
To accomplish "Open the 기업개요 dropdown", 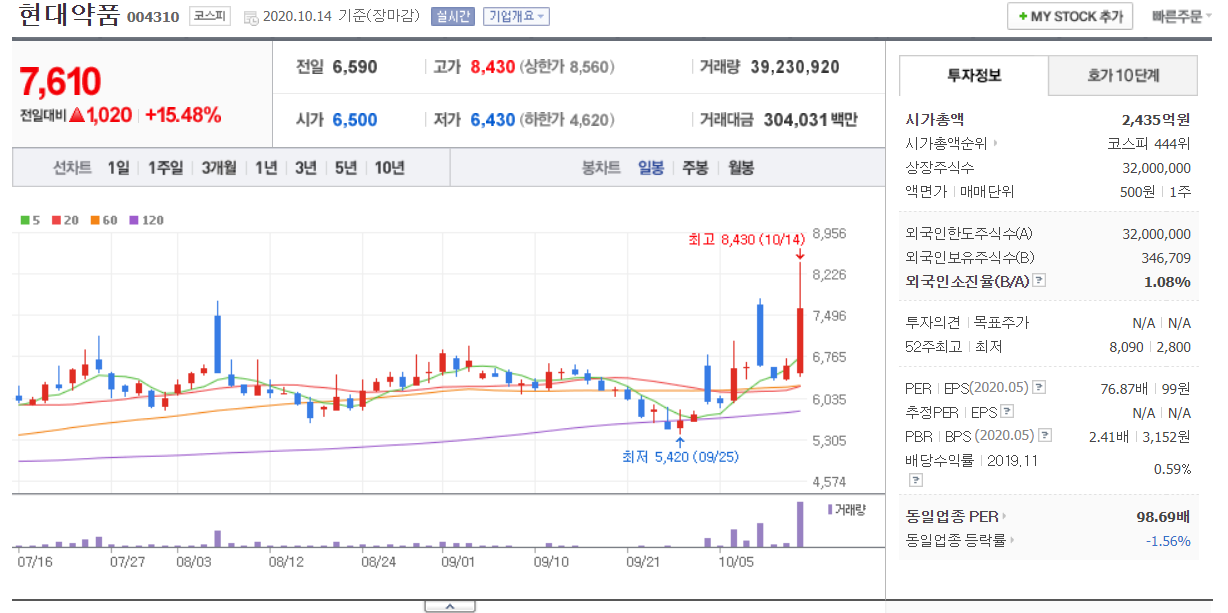I will click(515, 17).
